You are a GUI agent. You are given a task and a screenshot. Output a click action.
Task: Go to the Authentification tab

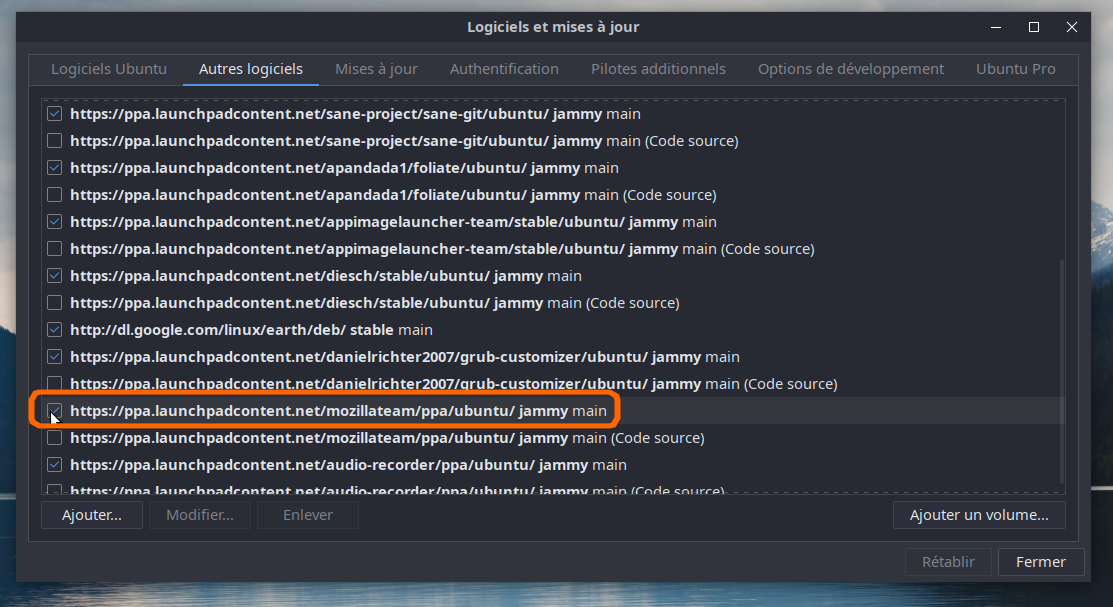coord(504,69)
